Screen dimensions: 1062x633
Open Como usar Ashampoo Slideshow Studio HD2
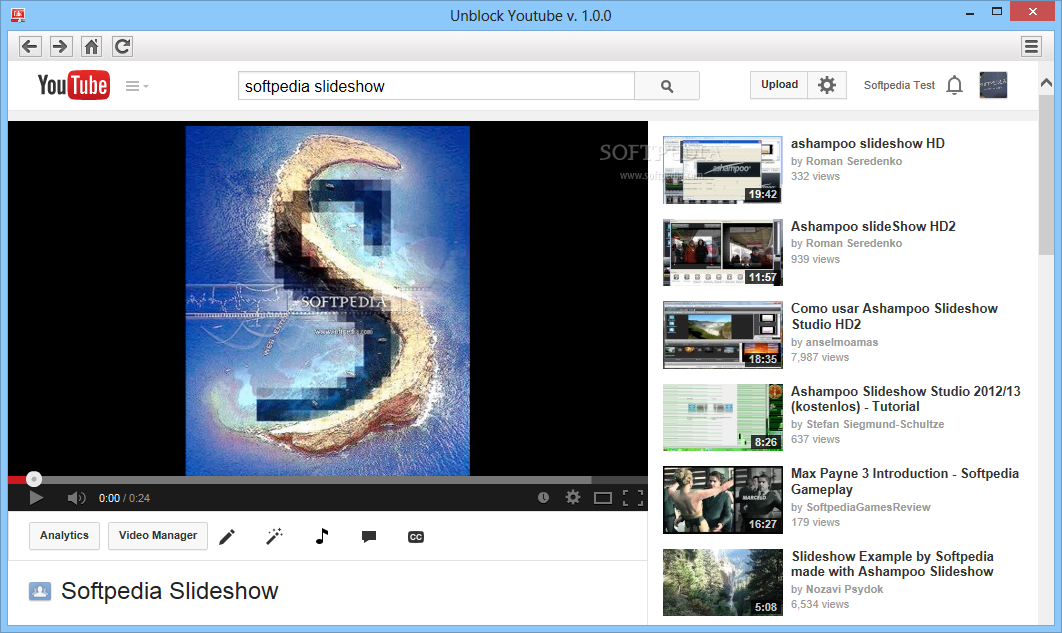pos(894,316)
